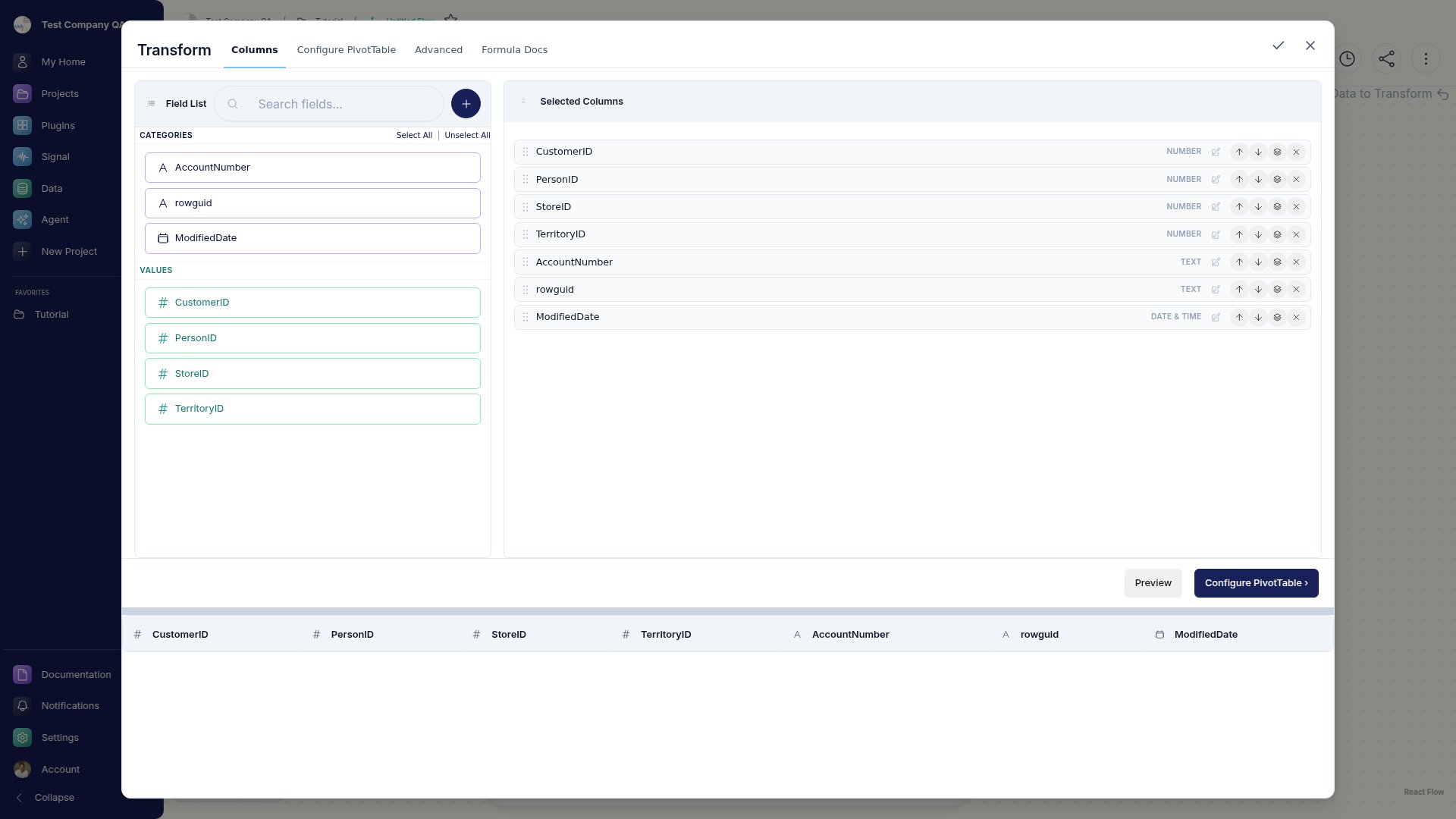Move StoreID column down
1456x819 pixels.
tap(1258, 207)
